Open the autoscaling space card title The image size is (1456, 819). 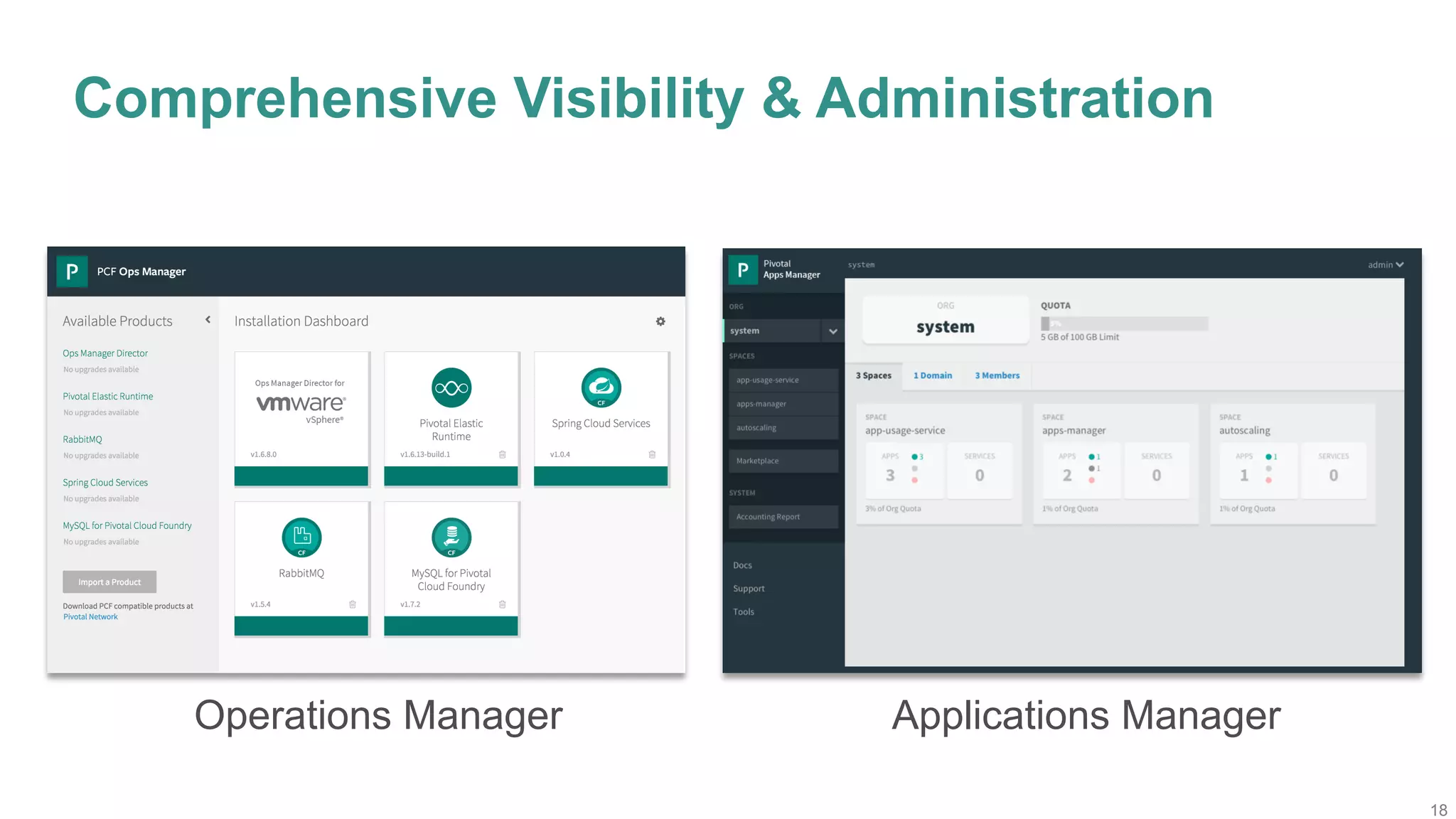pos(1244,430)
